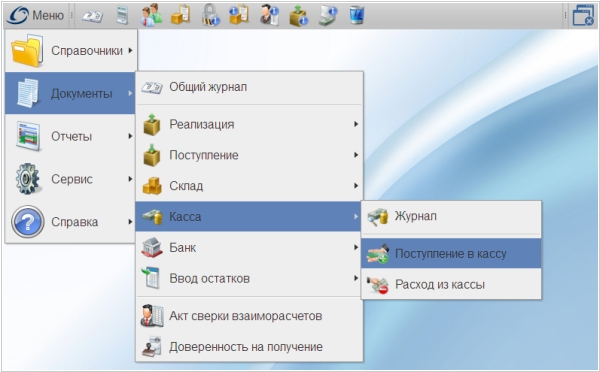The image size is (600, 372).
Task: Click the padlock toolbar icon
Action: (x=210, y=15)
